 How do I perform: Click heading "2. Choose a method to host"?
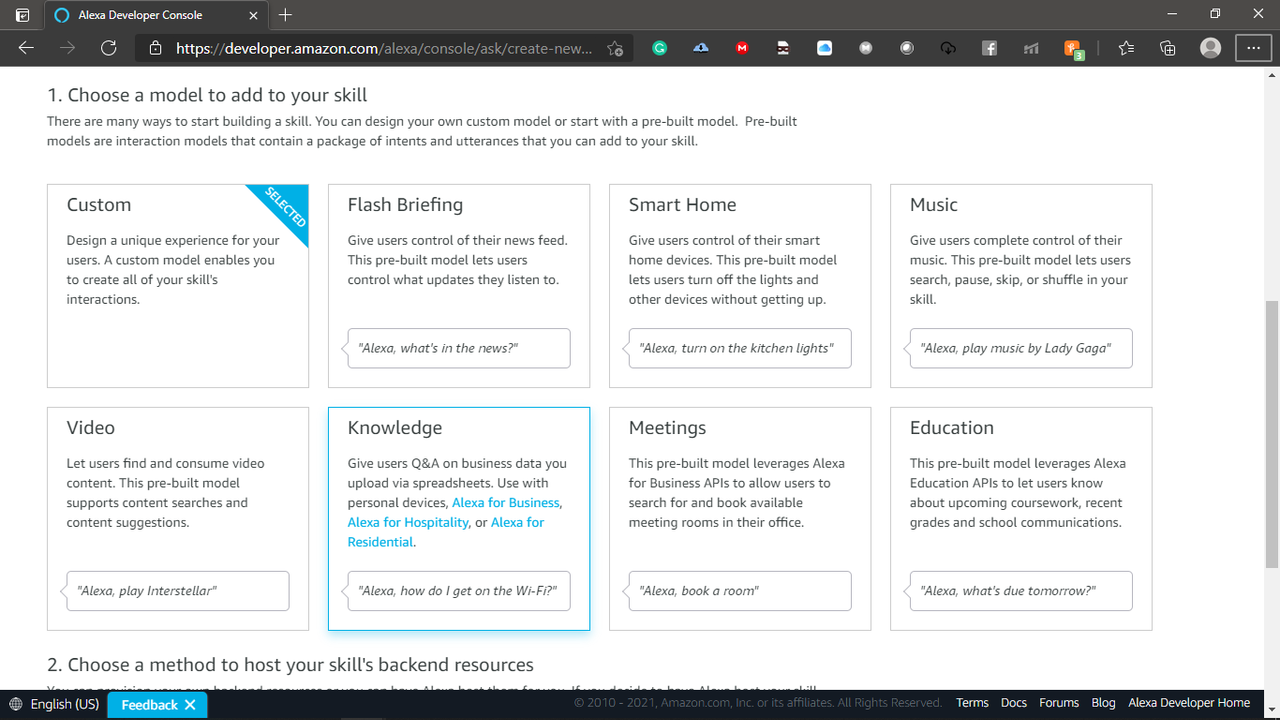290,665
